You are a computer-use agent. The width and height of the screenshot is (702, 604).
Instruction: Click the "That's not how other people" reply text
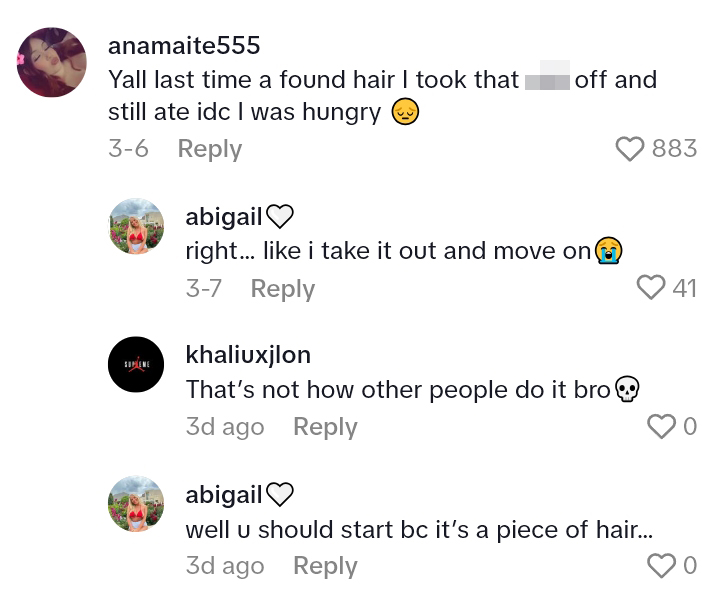tap(398, 390)
